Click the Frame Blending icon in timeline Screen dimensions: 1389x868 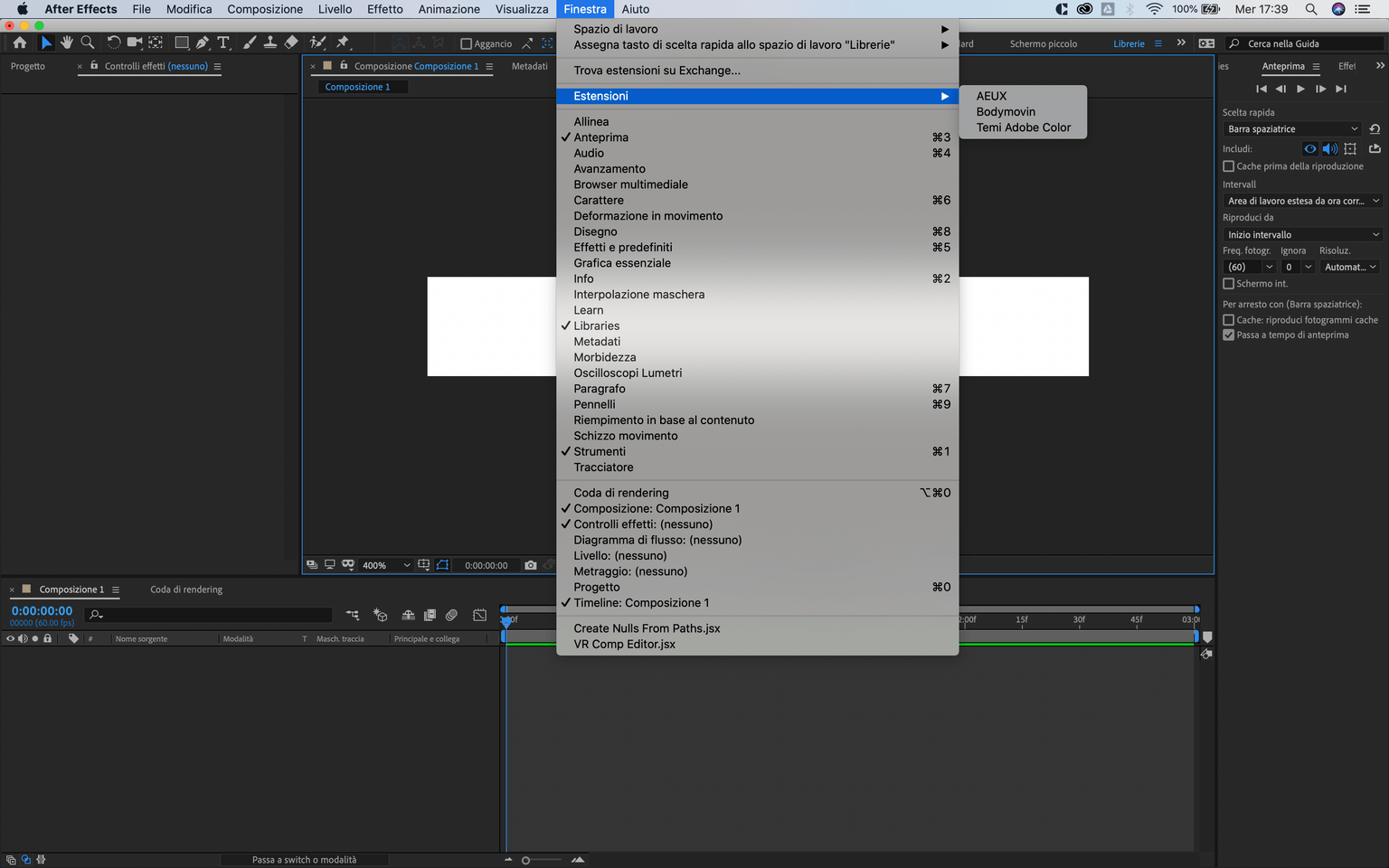[x=430, y=615]
